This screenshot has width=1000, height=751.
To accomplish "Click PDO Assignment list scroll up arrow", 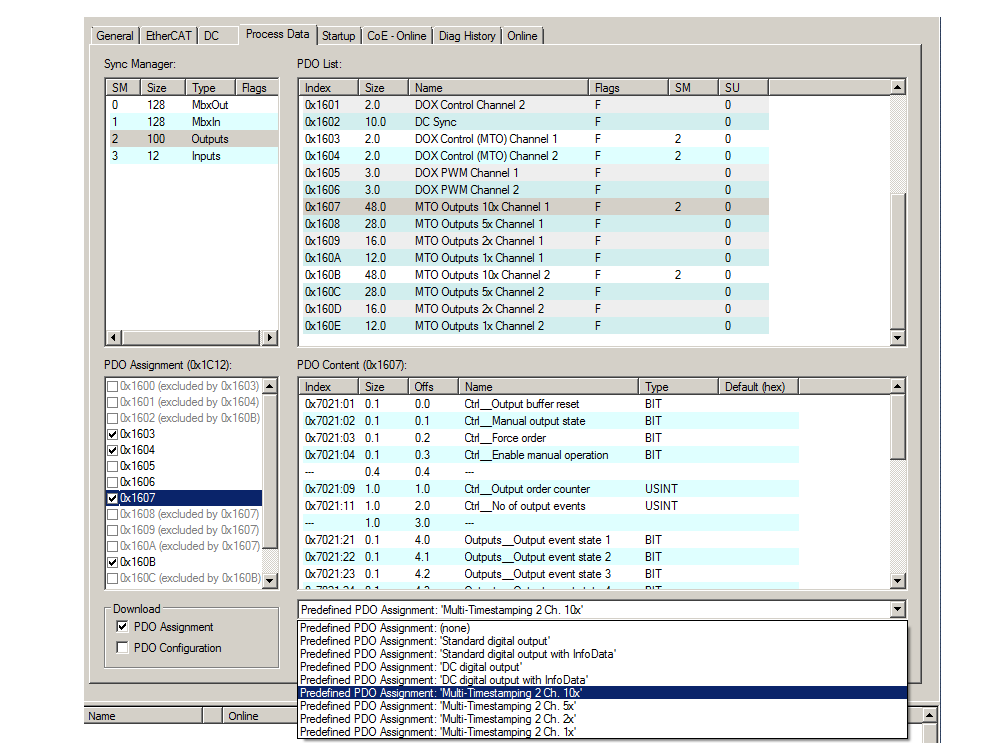I will point(270,386).
